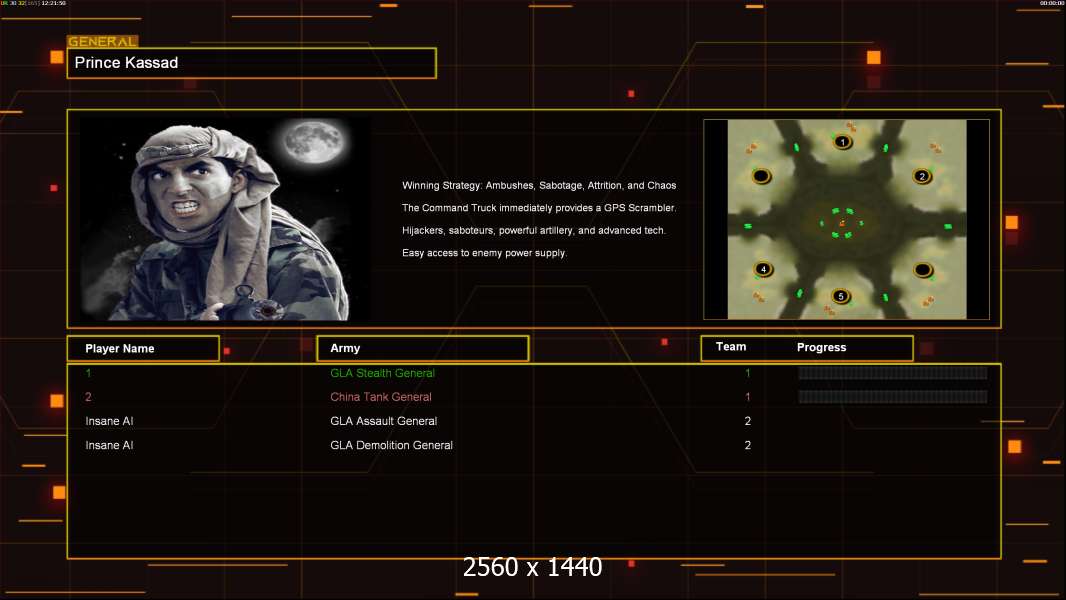
Task: Click the Progress column header
Action: pos(821,347)
